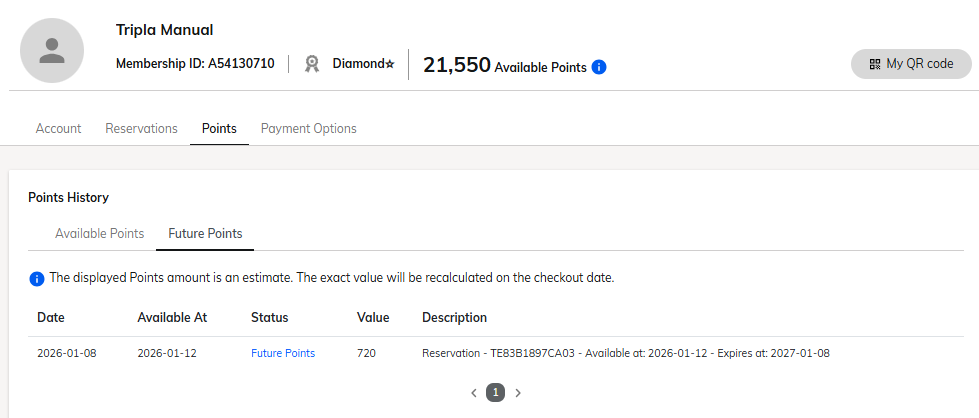Click the reservation TE83B1897CA03 description

626,353
